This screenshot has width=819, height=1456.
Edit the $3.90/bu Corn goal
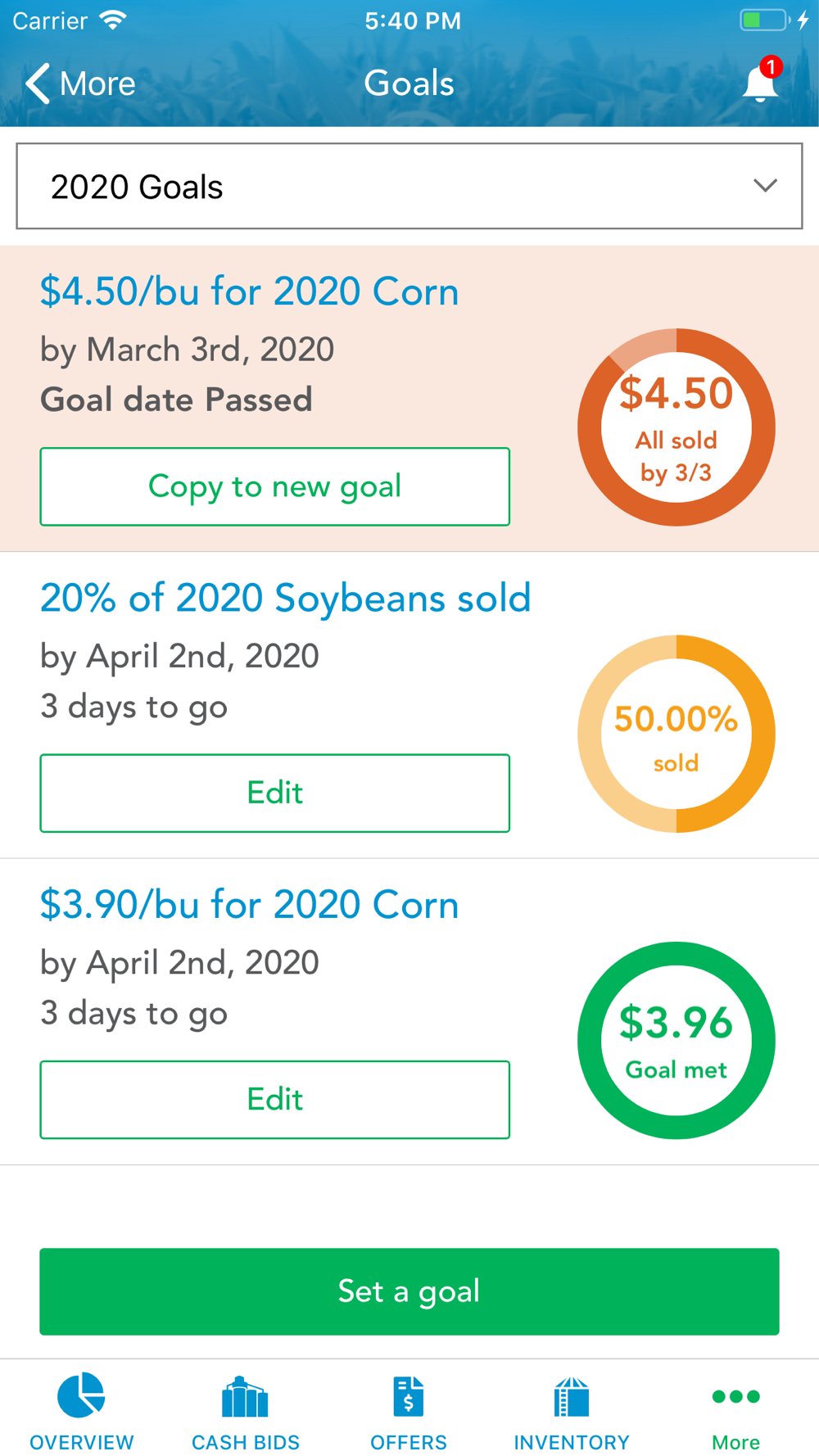click(275, 1099)
